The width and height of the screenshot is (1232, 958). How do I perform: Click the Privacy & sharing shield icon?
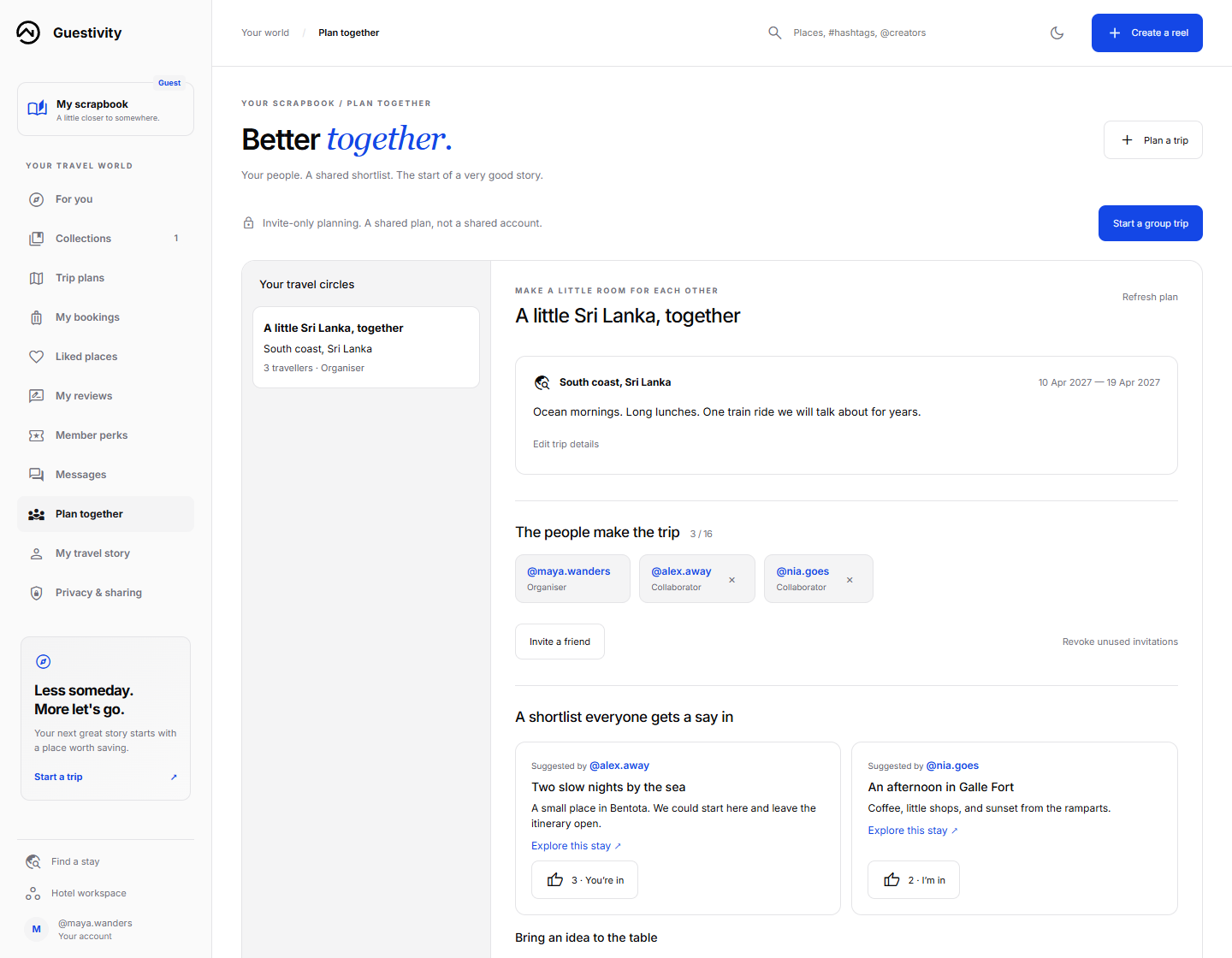[36, 593]
